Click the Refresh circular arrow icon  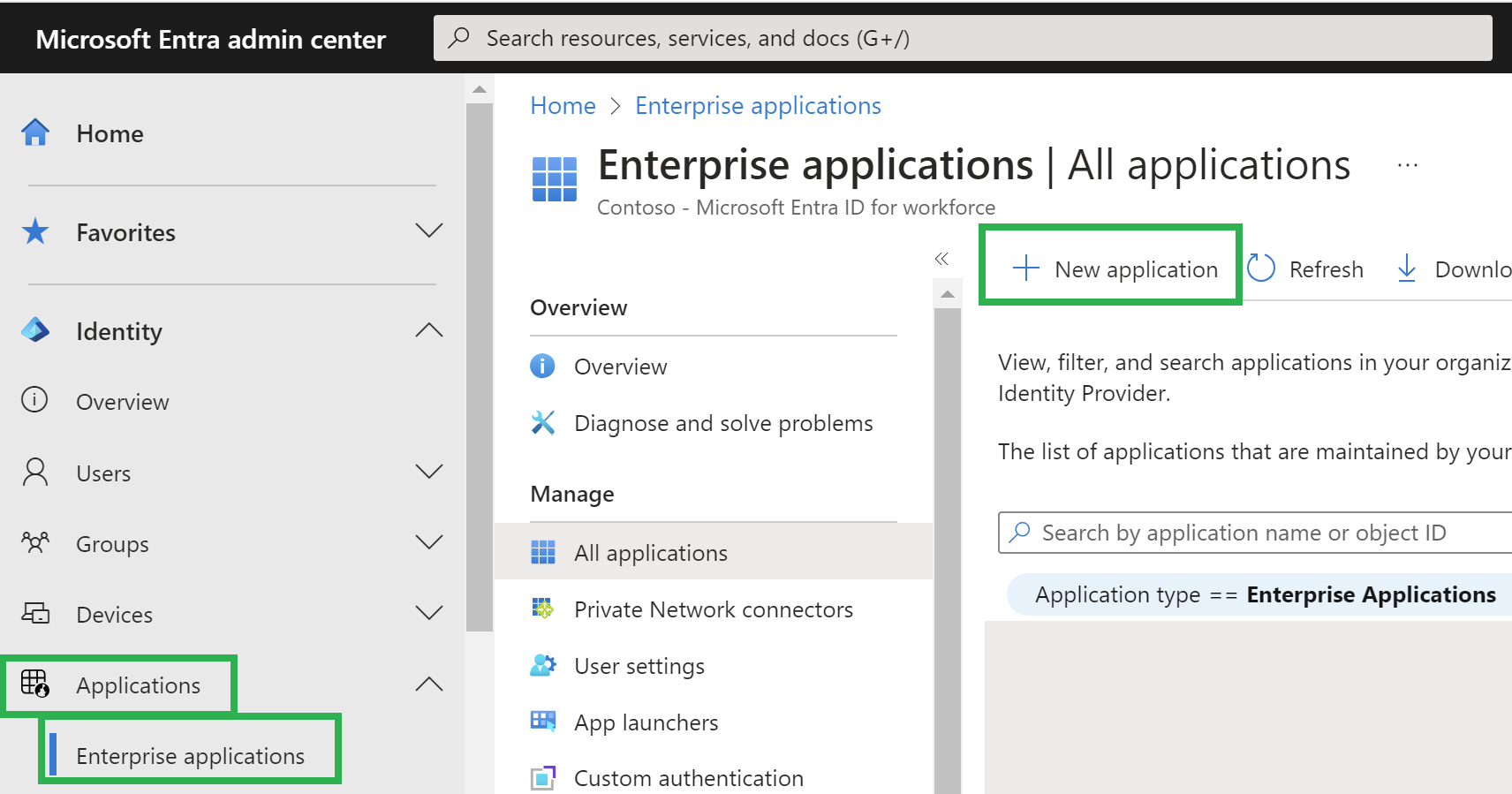click(x=1260, y=268)
